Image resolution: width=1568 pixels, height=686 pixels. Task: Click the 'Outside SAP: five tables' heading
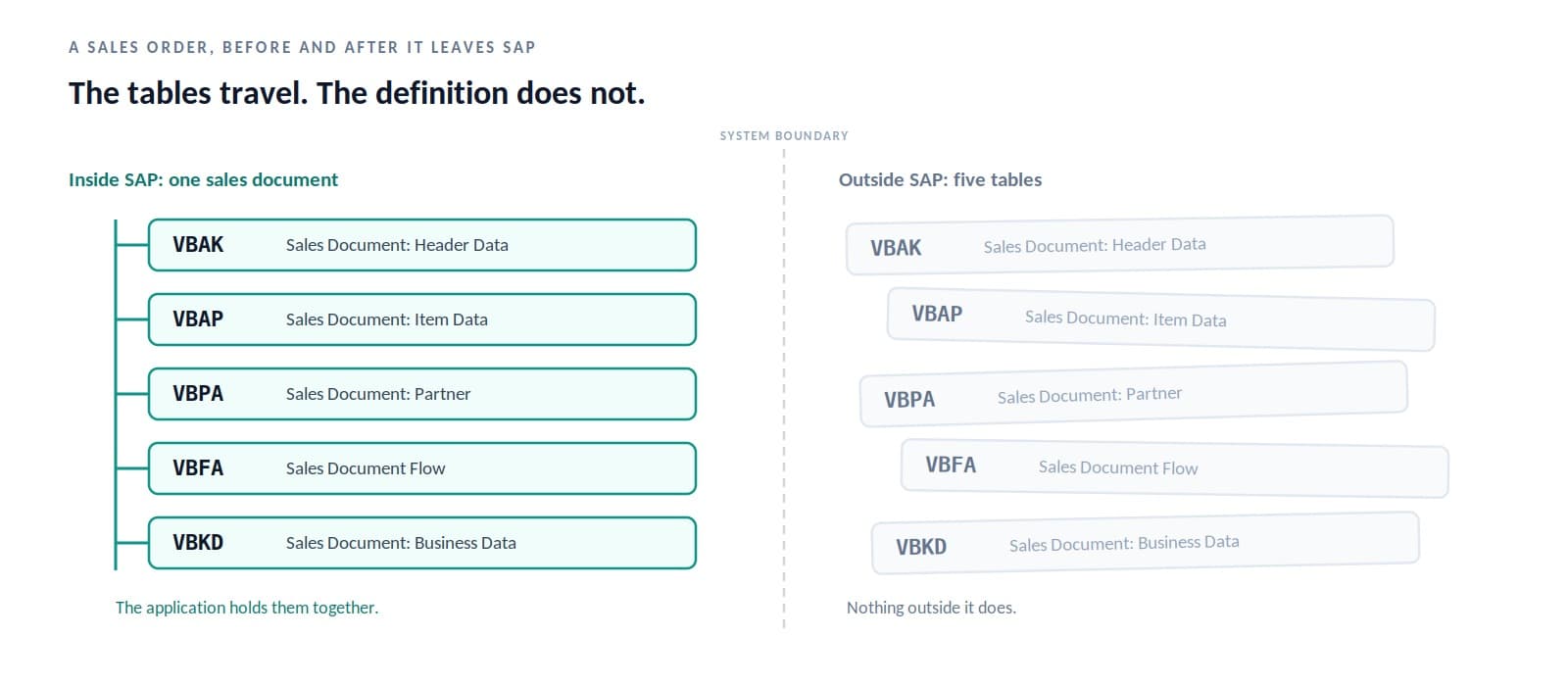pyautogui.click(x=940, y=179)
